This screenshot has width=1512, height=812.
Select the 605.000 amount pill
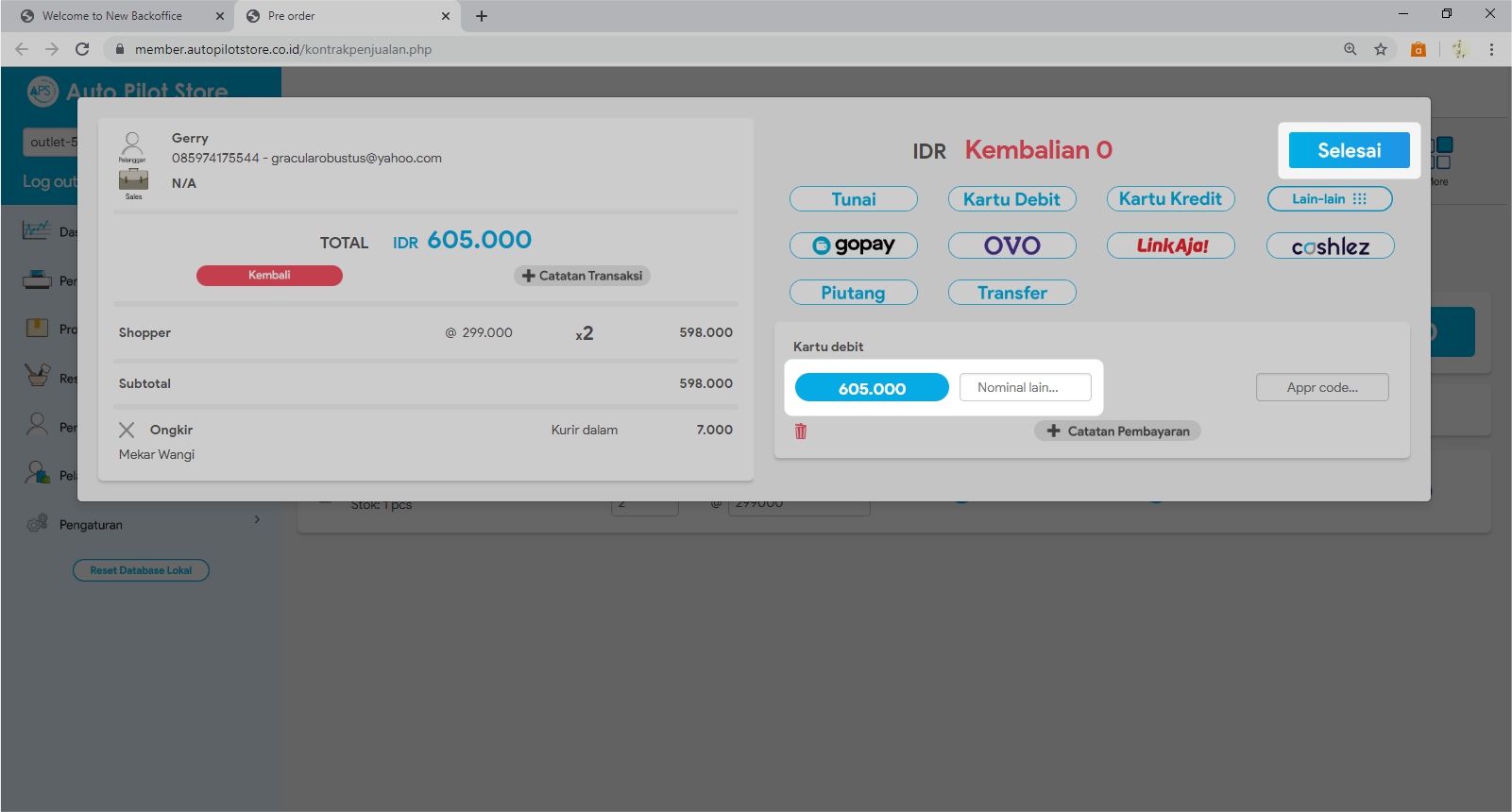(872, 388)
